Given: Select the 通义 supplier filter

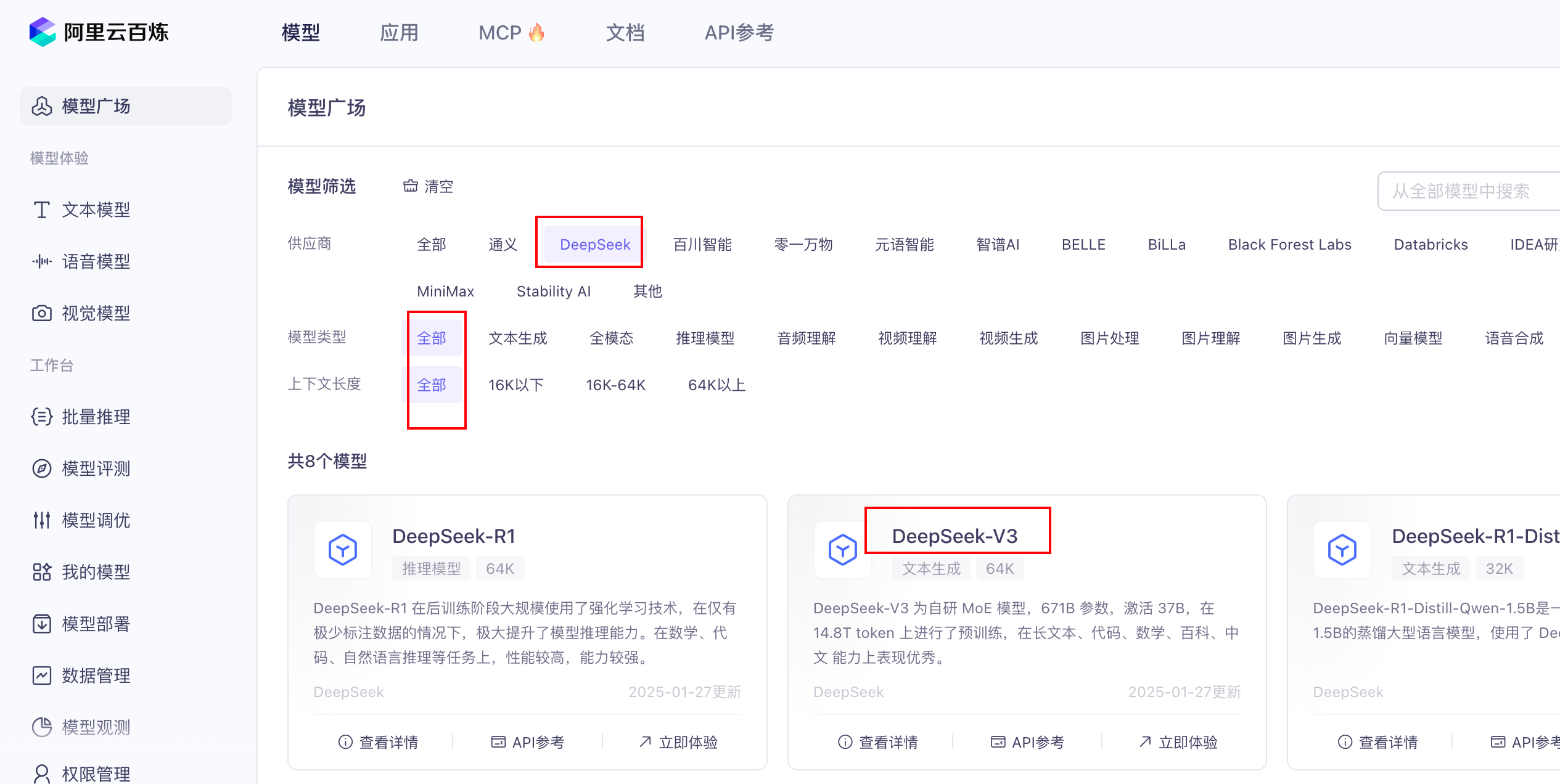Looking at the screenshot, I should (503, 245).
